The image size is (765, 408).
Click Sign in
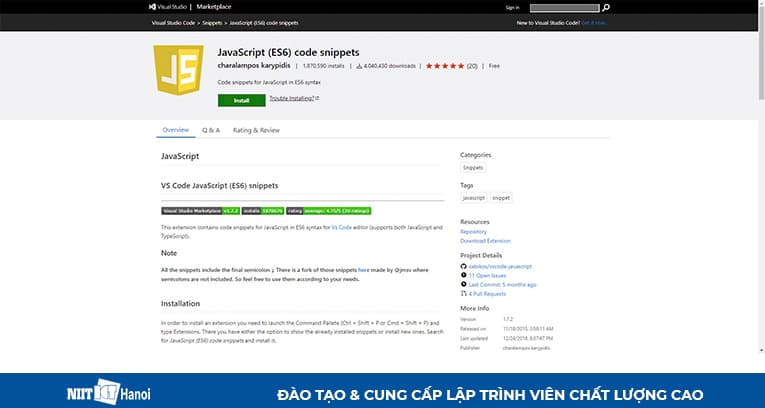click(512, 8)
